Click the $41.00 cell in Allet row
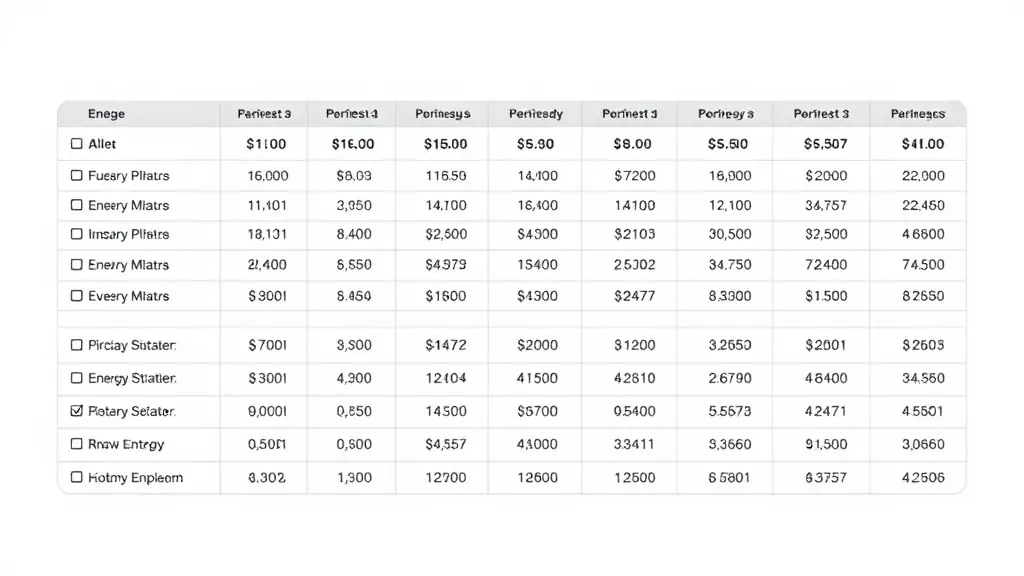The height and width of the screenshot is (576, 1024). [923, 144]
